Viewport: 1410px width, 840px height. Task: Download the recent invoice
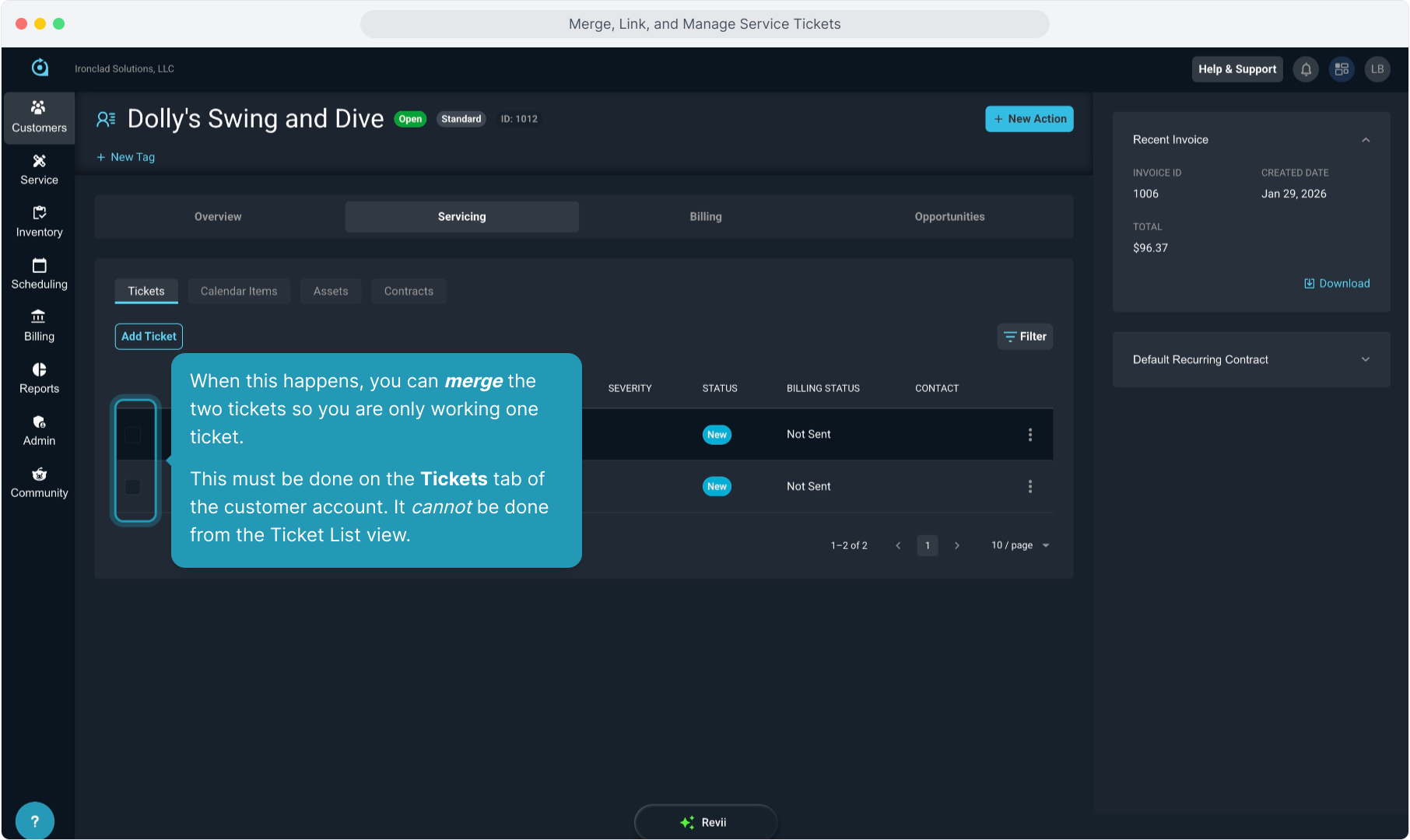(1337, 283)
